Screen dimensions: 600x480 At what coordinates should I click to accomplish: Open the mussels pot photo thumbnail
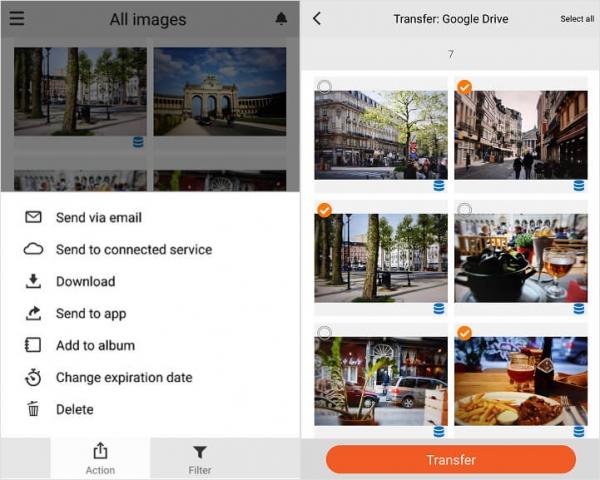(521, 258)
